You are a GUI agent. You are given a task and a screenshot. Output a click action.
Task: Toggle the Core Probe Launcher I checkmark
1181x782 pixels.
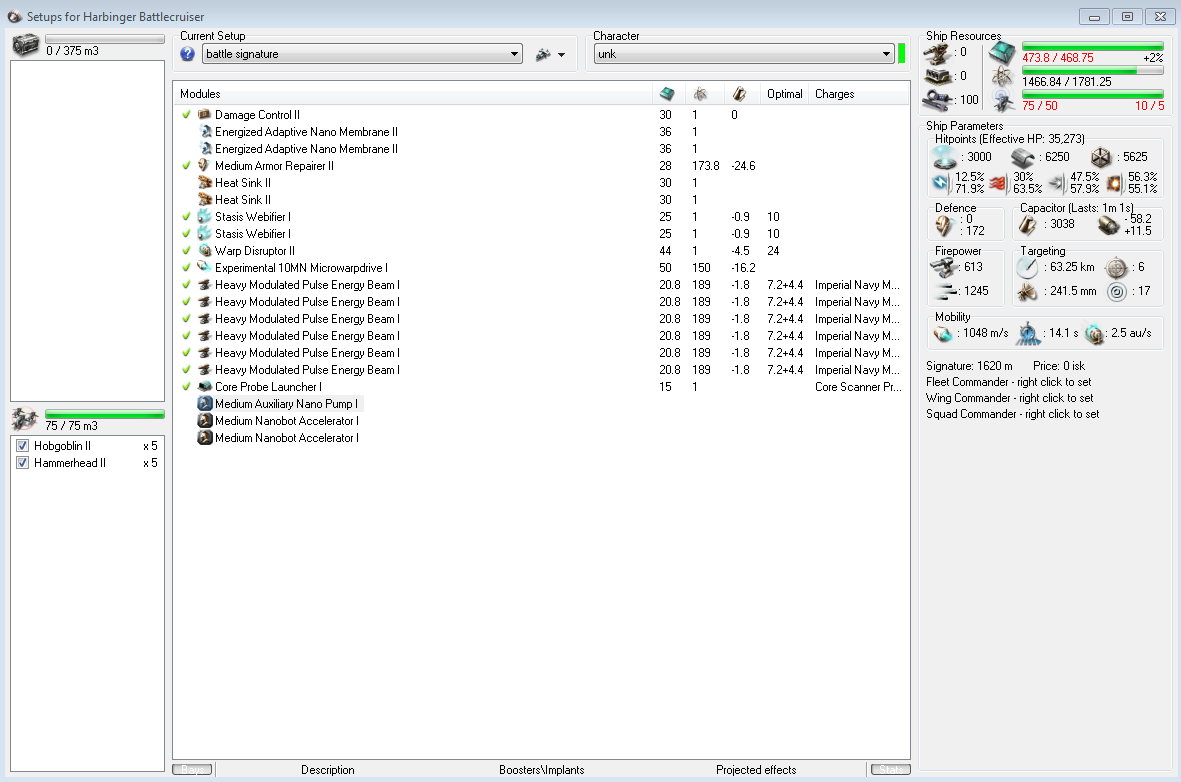tap(186, 386)
